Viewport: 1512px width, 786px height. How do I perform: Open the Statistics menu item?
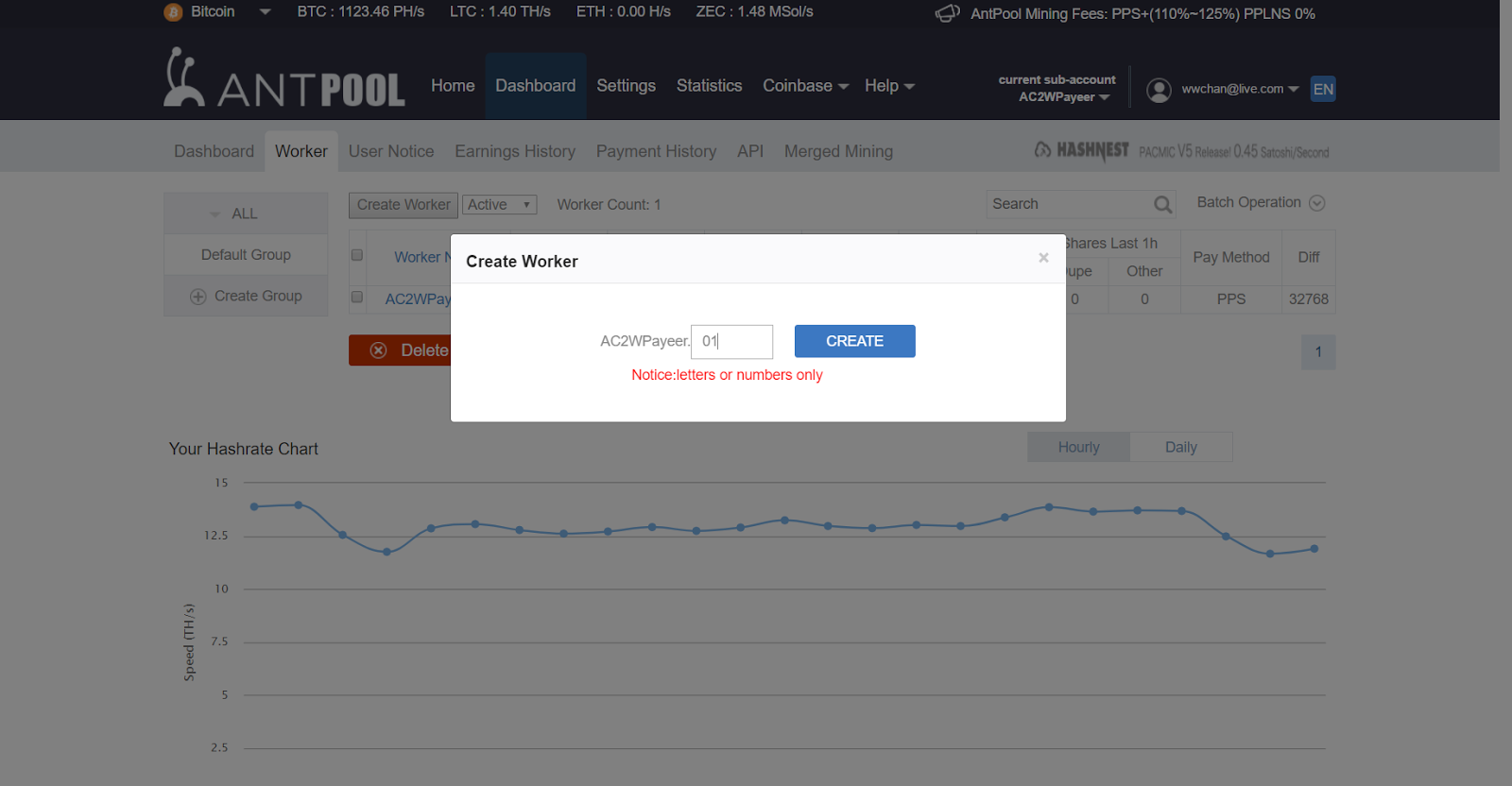tap(709, 86)
